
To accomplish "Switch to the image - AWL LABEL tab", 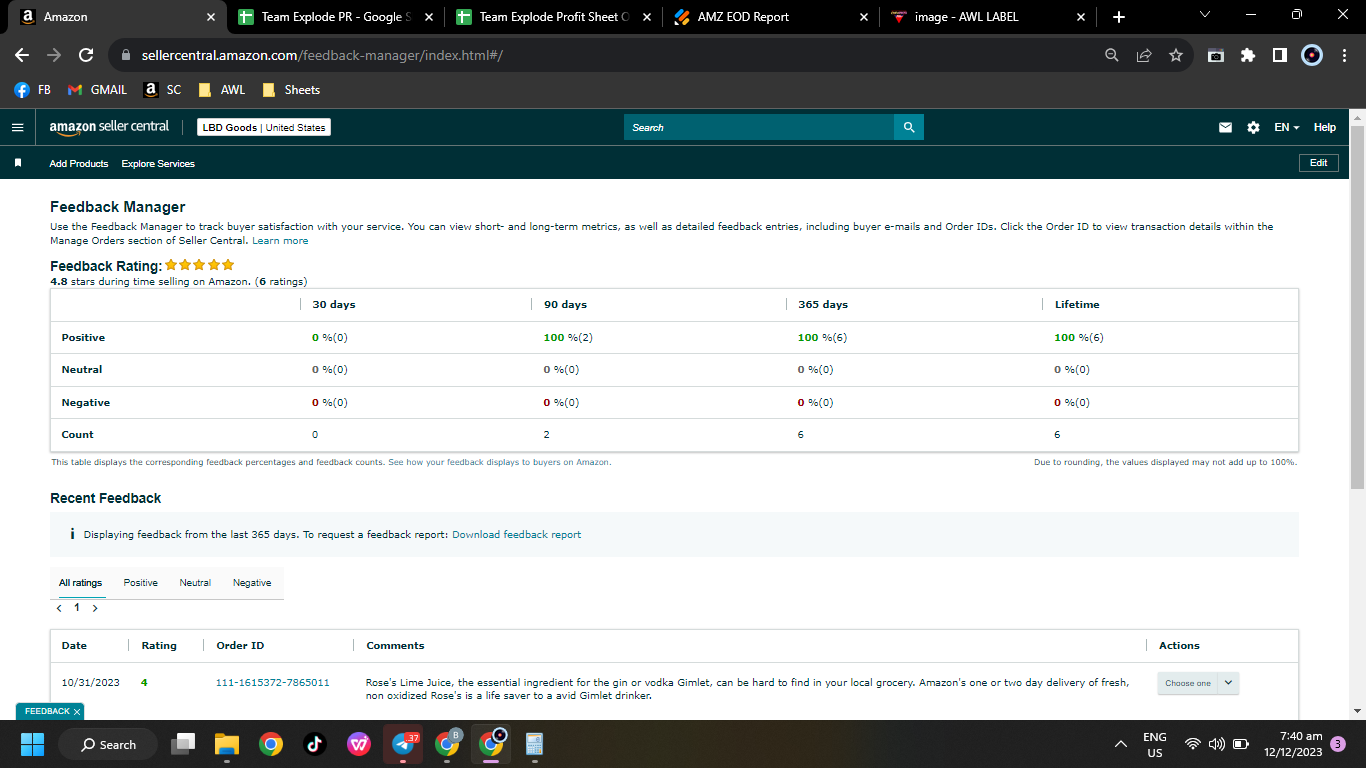I will click(986, 17).
